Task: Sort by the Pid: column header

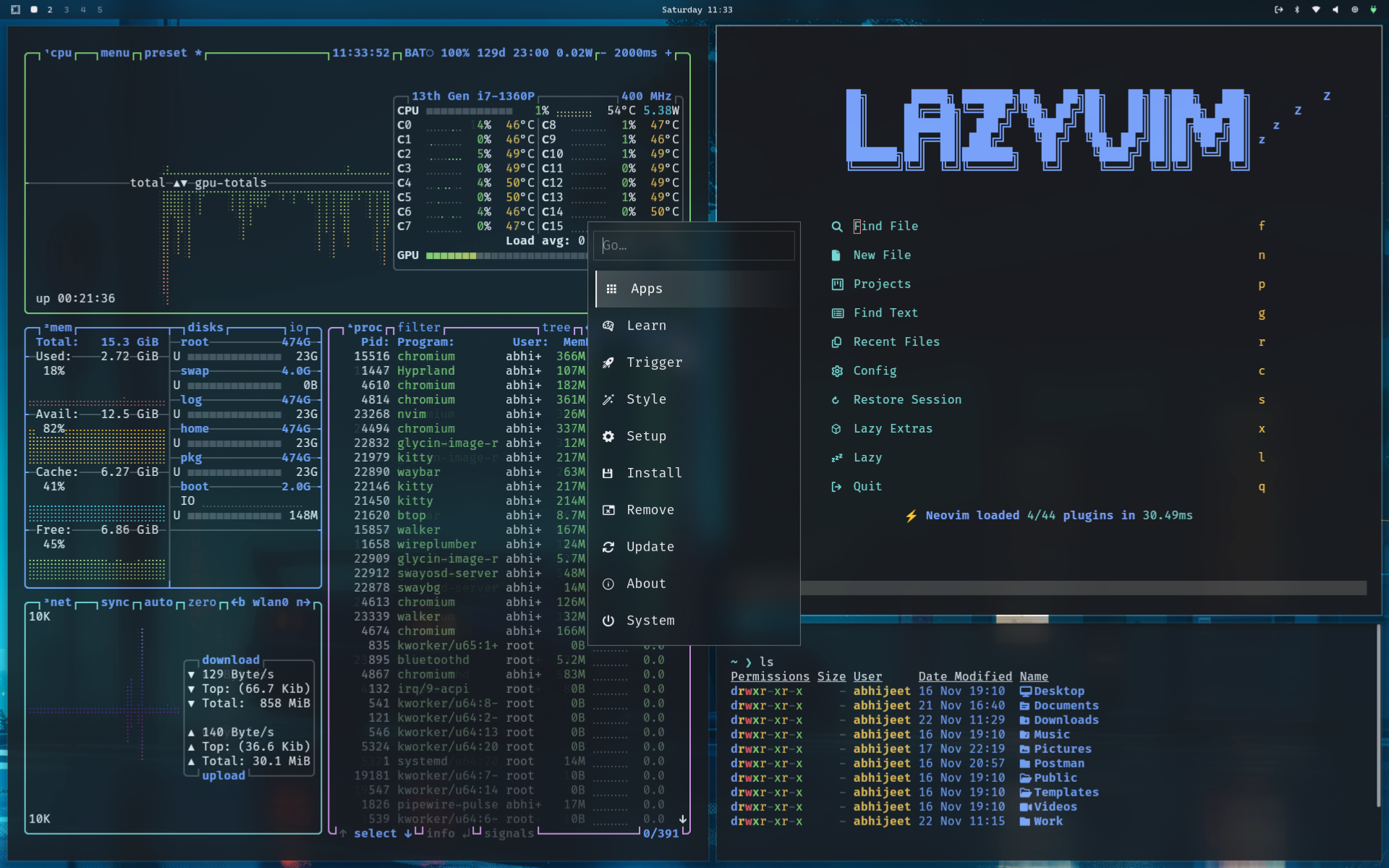Action: coord(375,342)
